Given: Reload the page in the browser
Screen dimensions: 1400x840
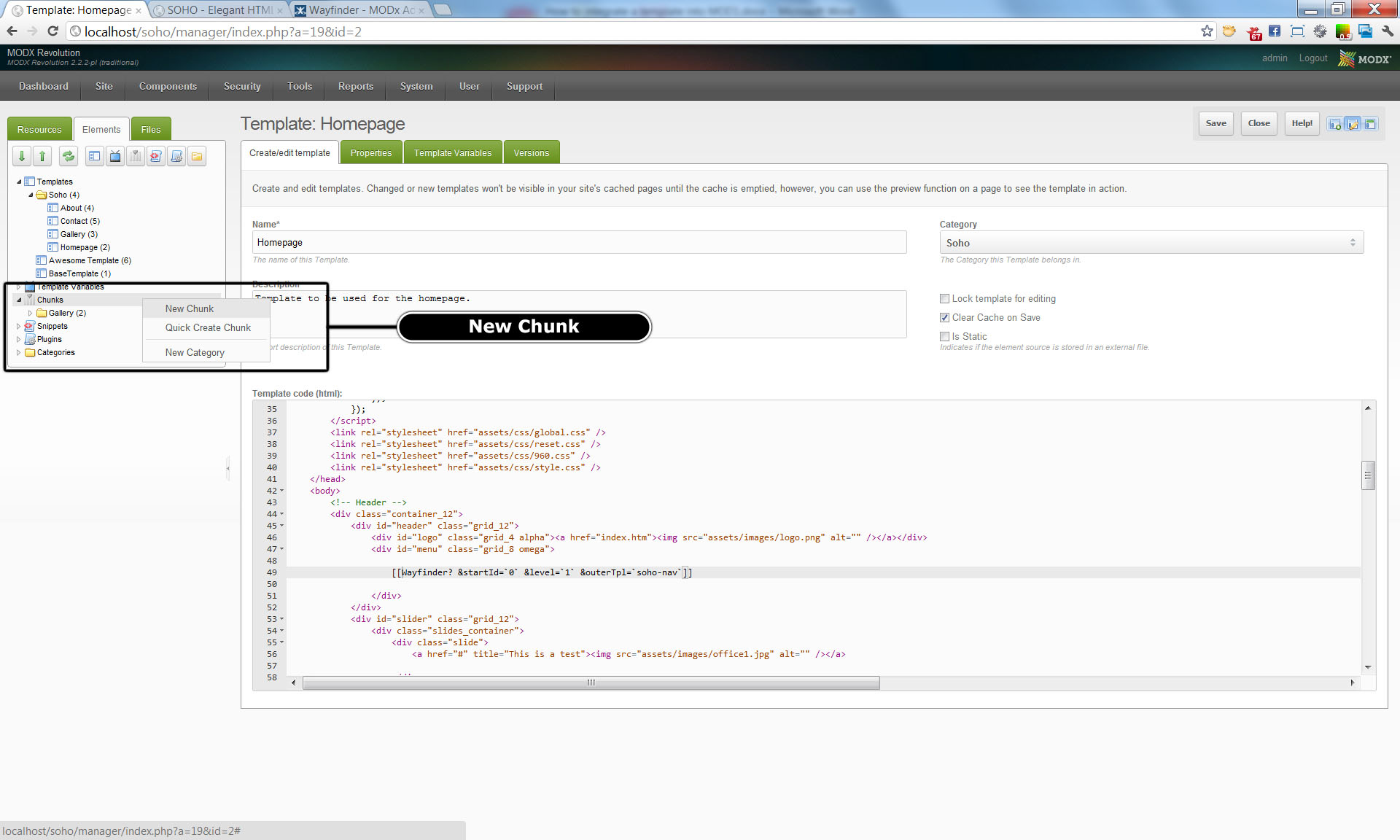Looking at the screenshot, I should (52, 31).
